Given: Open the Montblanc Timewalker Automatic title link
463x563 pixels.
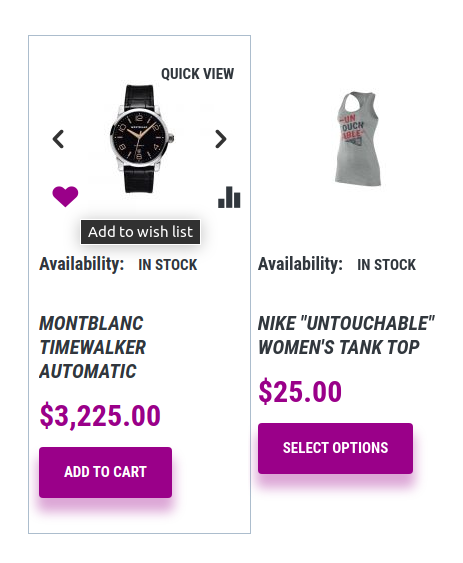Looking at the screenshot, I should pyautogui.click(x=93, y=347).
